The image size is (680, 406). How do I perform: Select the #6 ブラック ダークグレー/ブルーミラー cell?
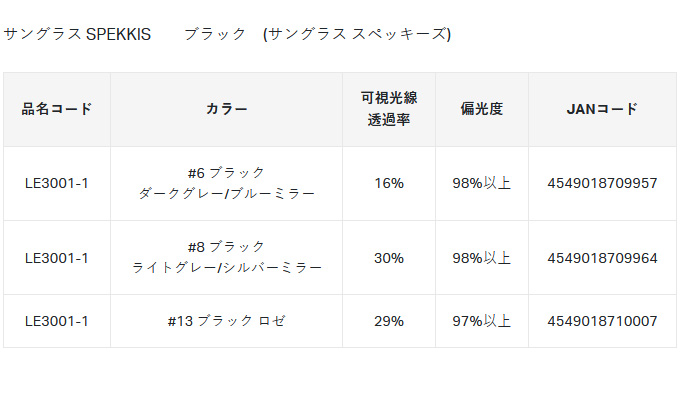point(226,183)
